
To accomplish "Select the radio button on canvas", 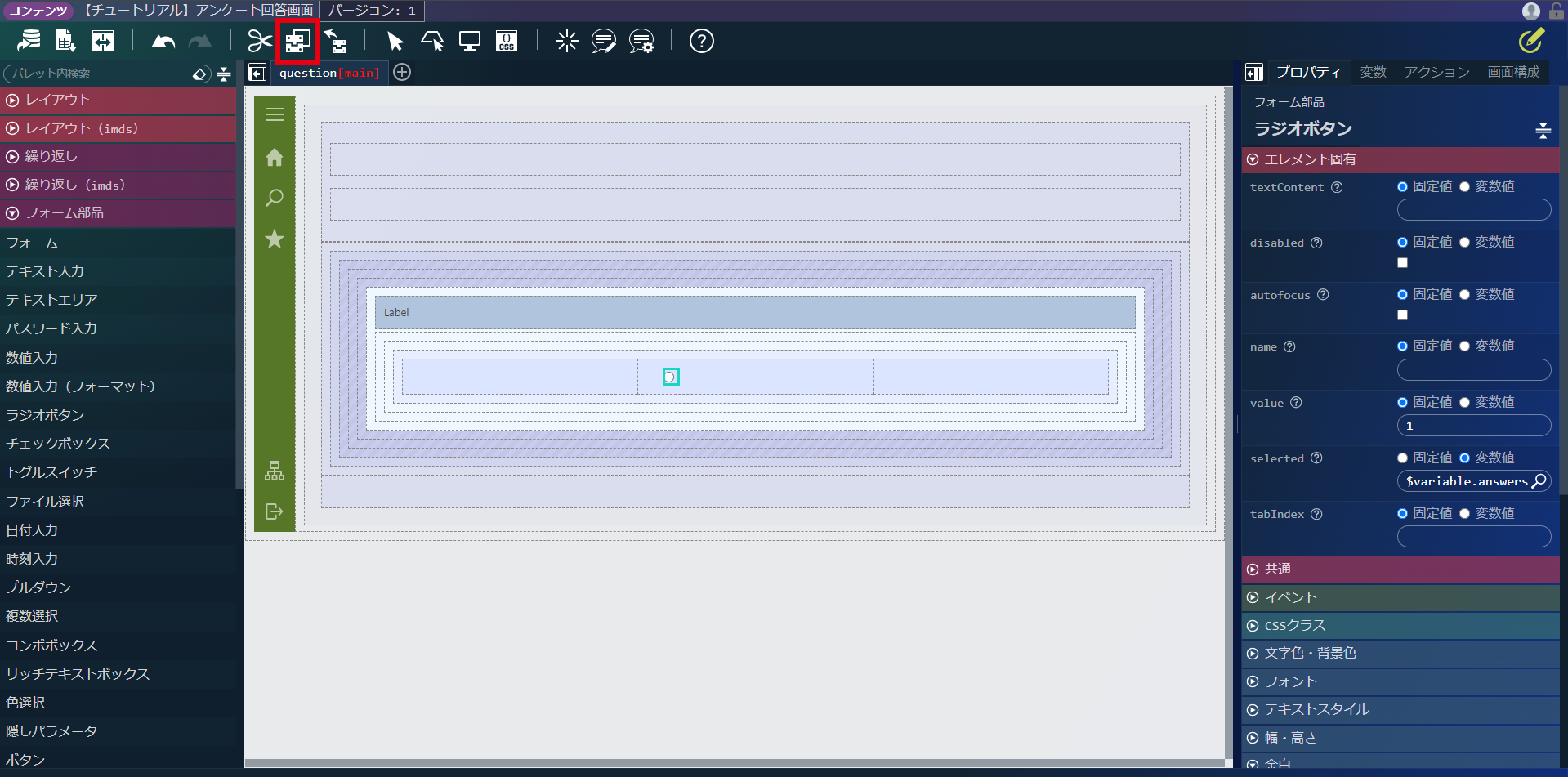I will (x=670, y=377).
